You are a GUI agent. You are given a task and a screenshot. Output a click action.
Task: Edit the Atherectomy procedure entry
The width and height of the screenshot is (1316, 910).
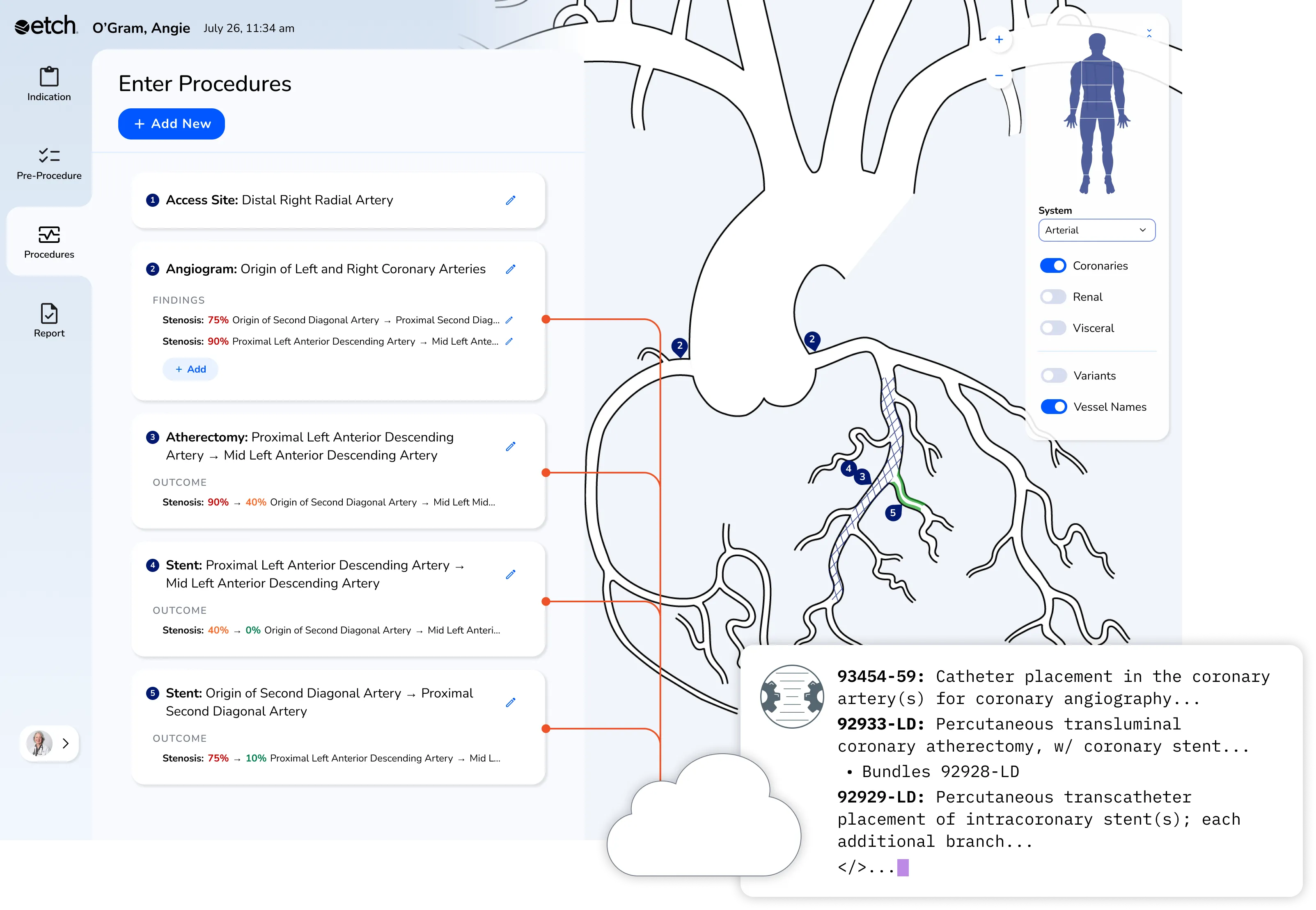(x=511, y=446)
